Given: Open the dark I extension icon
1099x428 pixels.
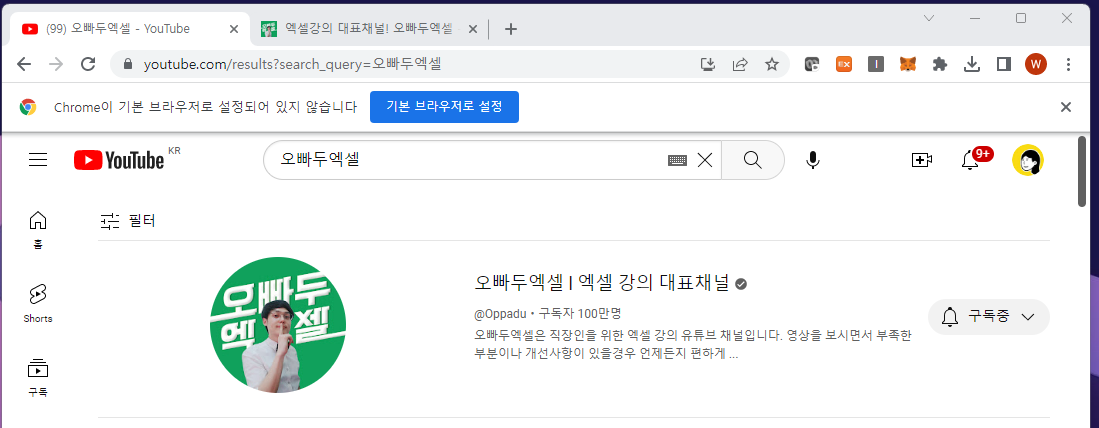Looking at the screenshot, I should point(876,64).
